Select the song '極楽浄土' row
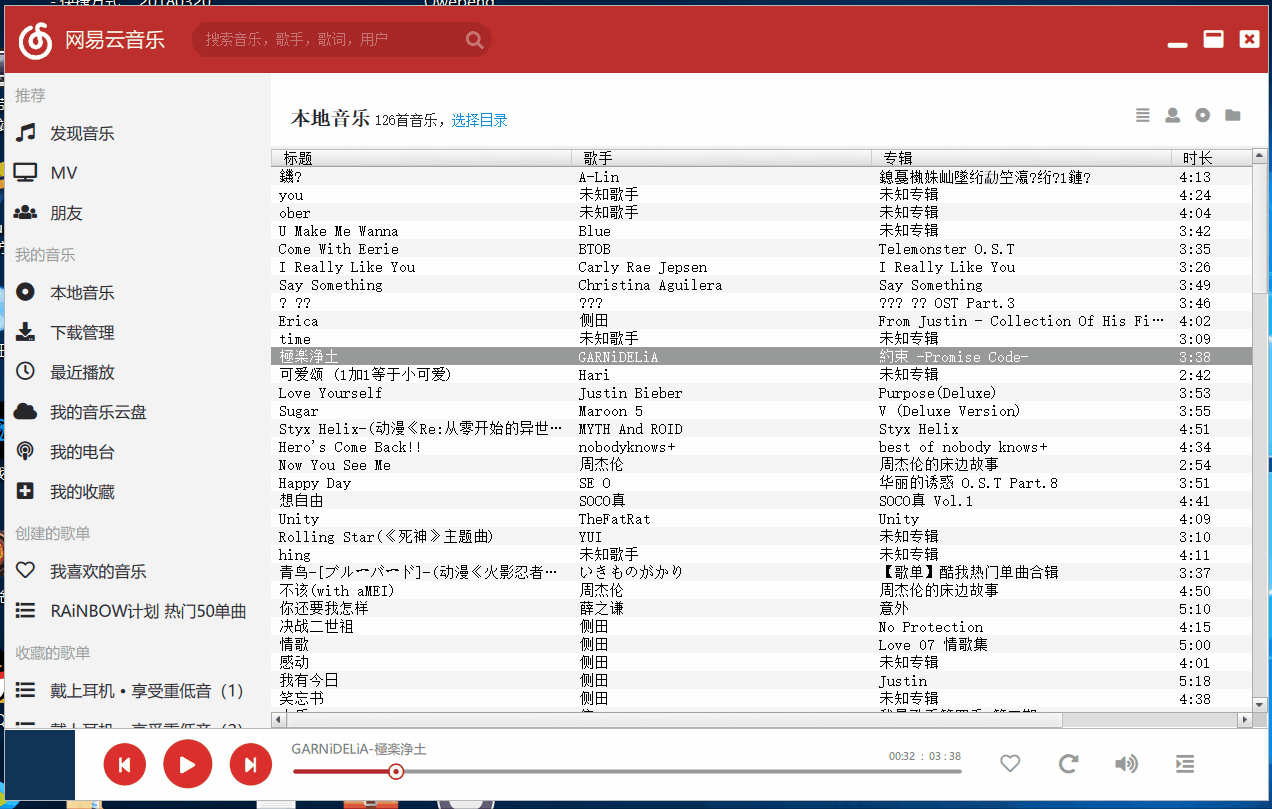 [761, 357]
